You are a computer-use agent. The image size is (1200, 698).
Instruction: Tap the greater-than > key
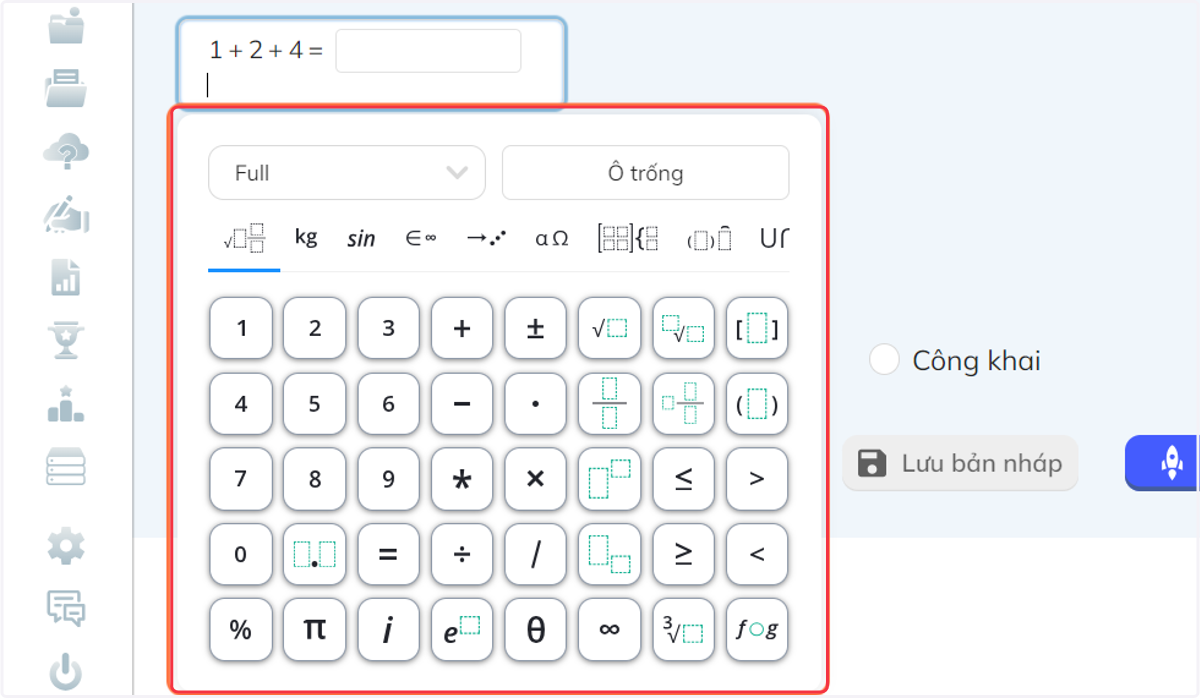tap(757, 479)
